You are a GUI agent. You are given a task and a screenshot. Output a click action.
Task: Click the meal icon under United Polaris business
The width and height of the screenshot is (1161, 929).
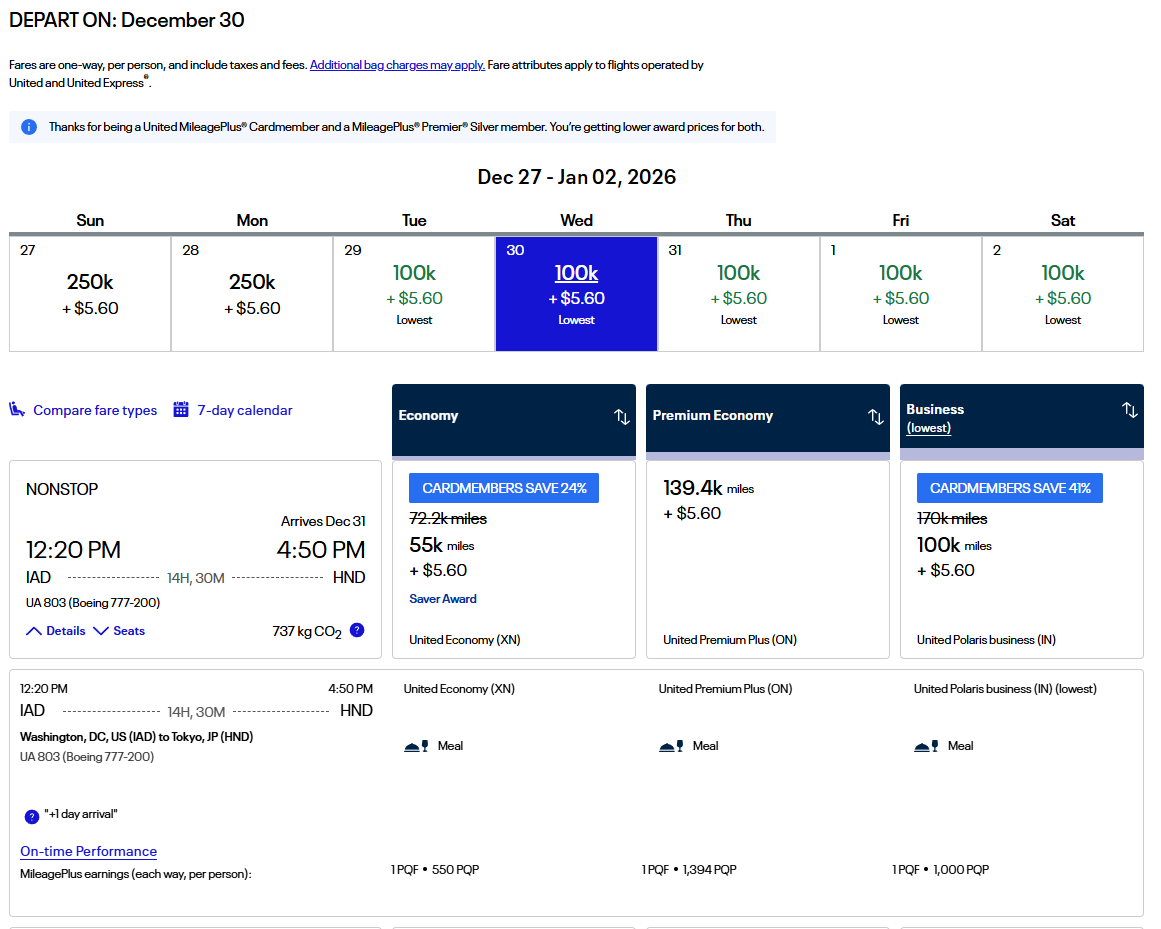(926, 746)
